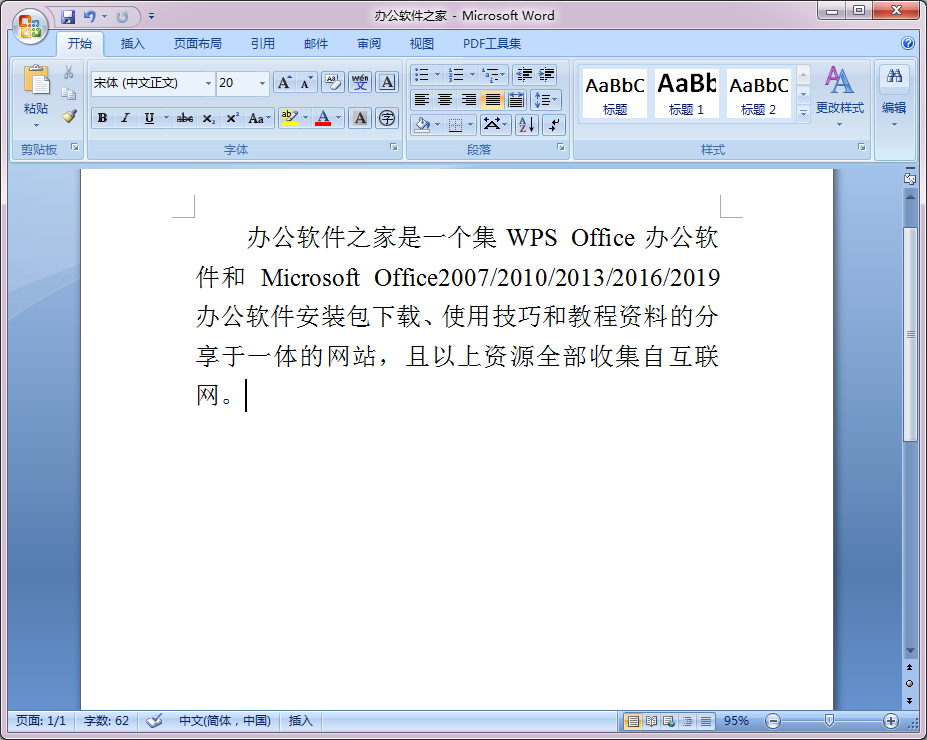Toggle underline formatting
The width and height of the screenshot is (927, 740).
click(149, 118)
